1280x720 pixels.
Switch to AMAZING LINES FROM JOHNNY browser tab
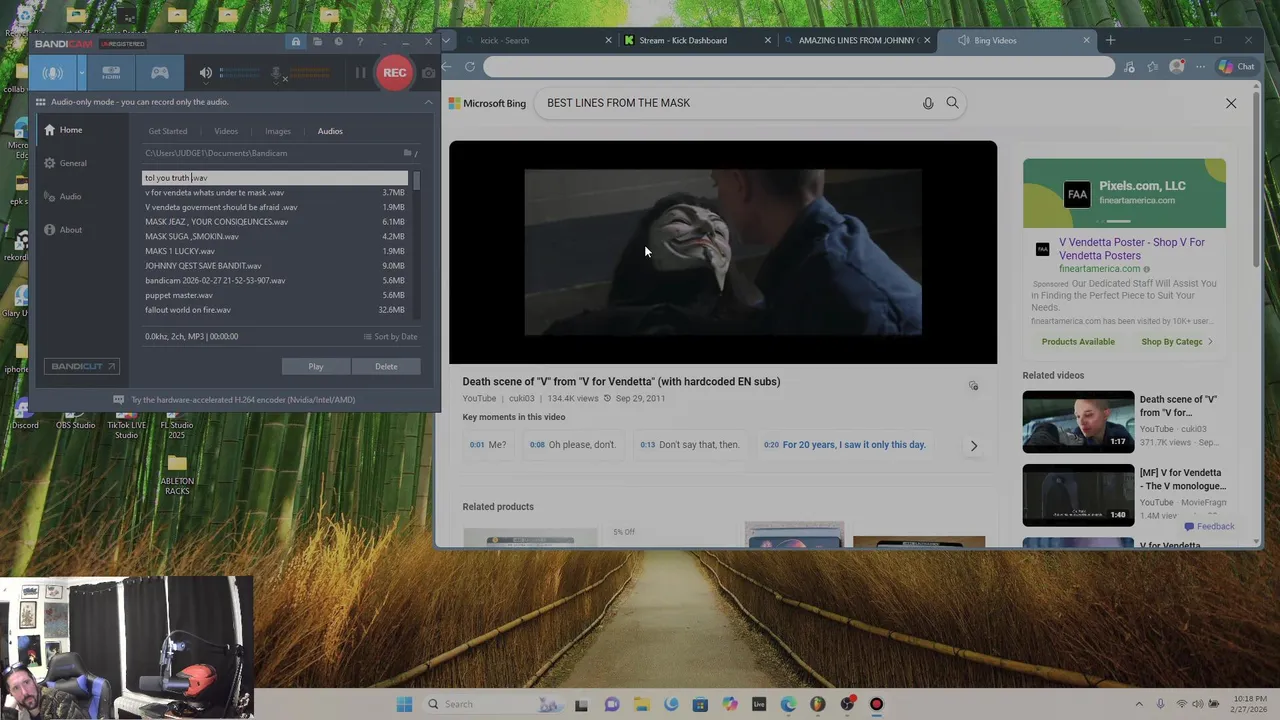point(856,40)
